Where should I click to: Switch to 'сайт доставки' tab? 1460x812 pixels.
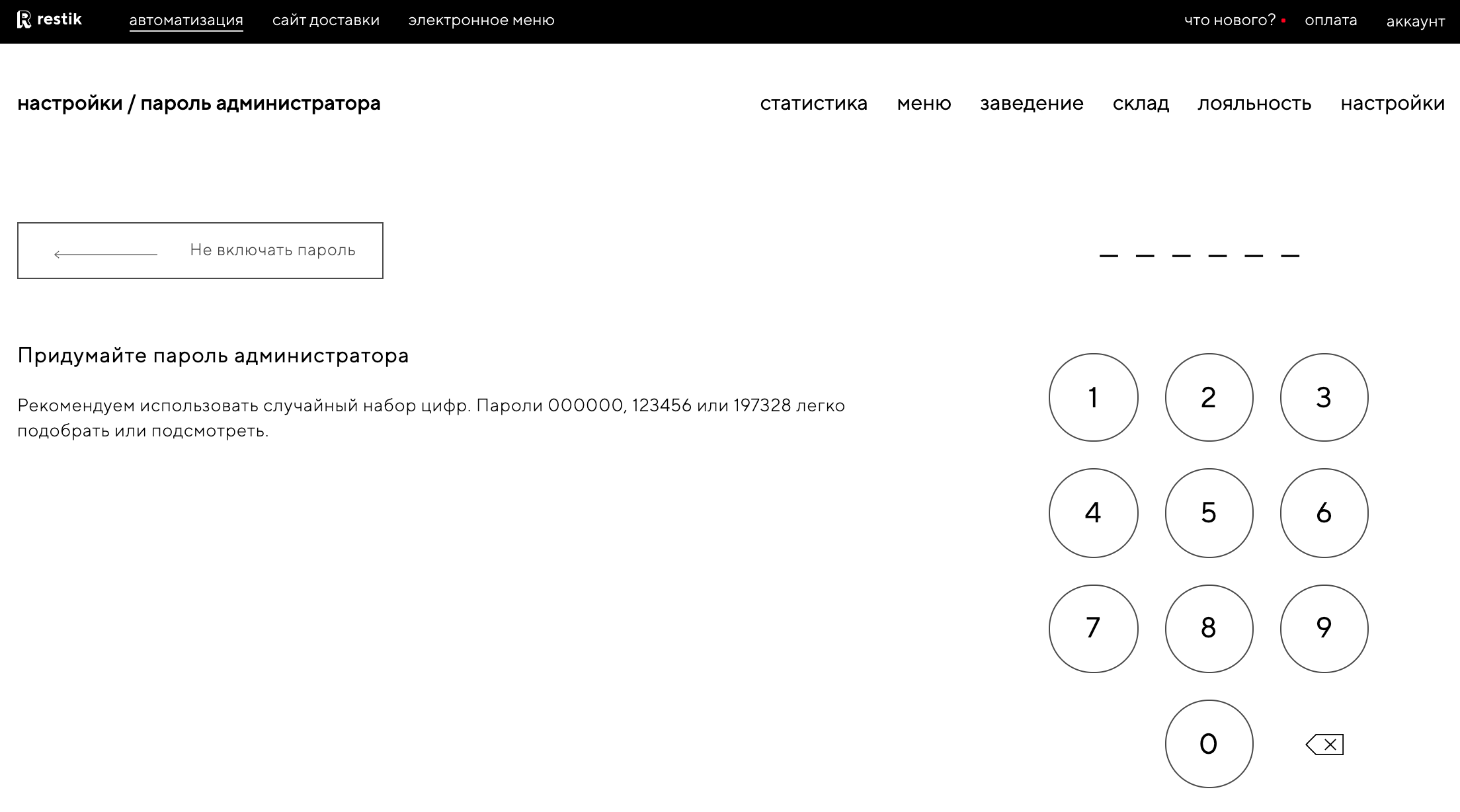(326, 20)
